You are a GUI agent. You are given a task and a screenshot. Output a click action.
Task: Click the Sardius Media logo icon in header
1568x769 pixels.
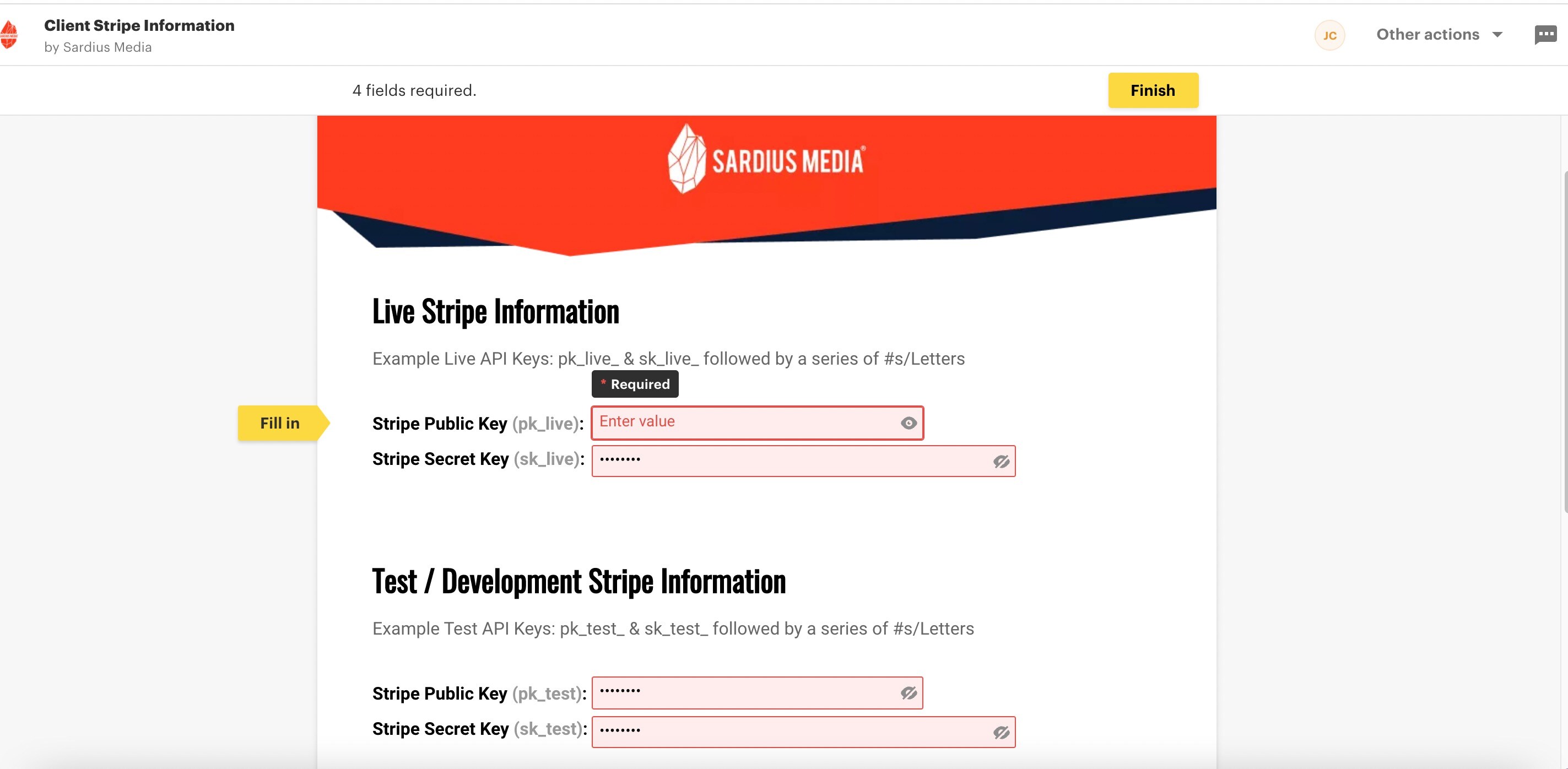point(8,34)
